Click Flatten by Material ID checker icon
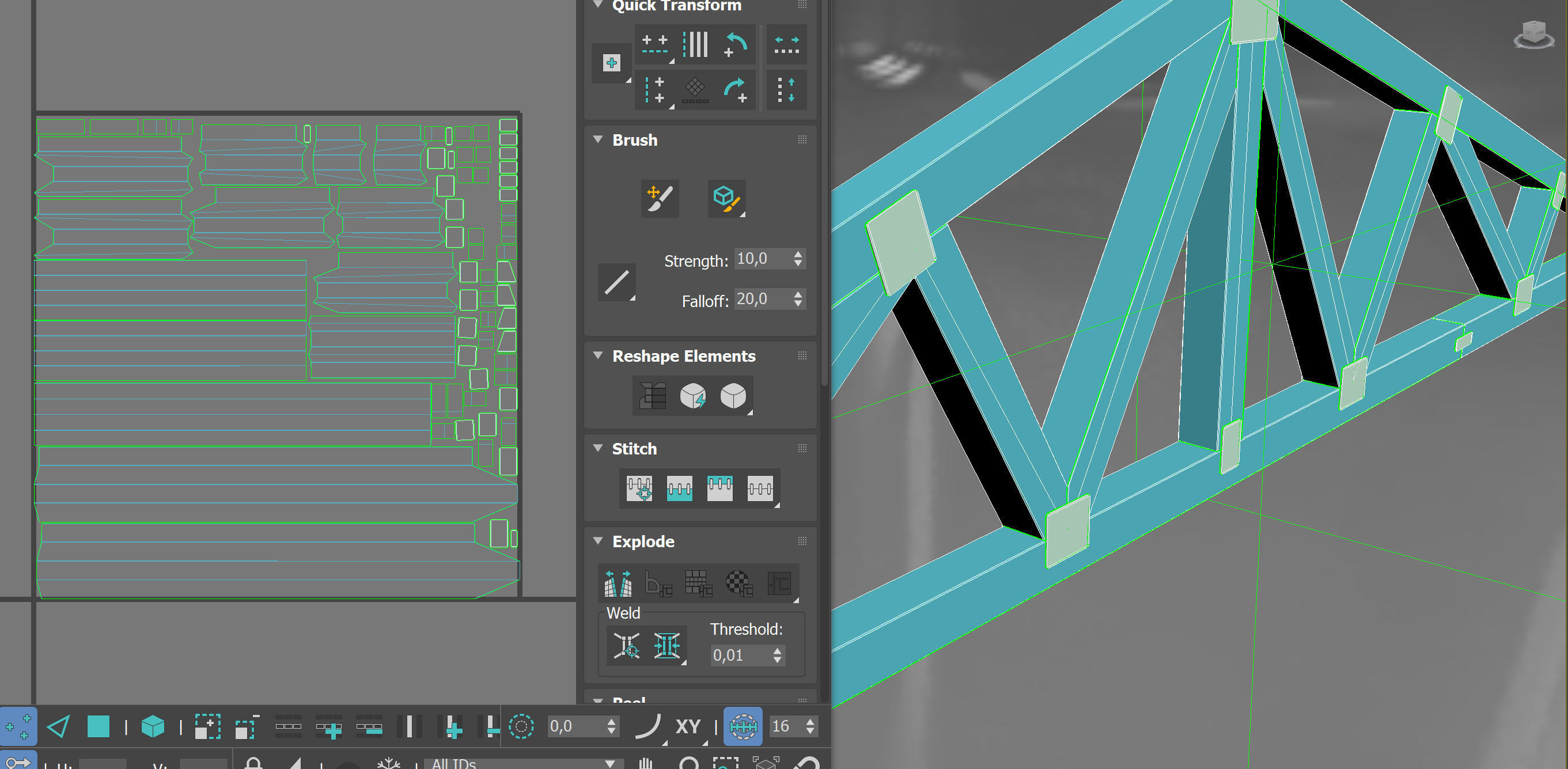The width and height of the screenshot is (1568, 769). pyautogui.click(x=739, y=584)
